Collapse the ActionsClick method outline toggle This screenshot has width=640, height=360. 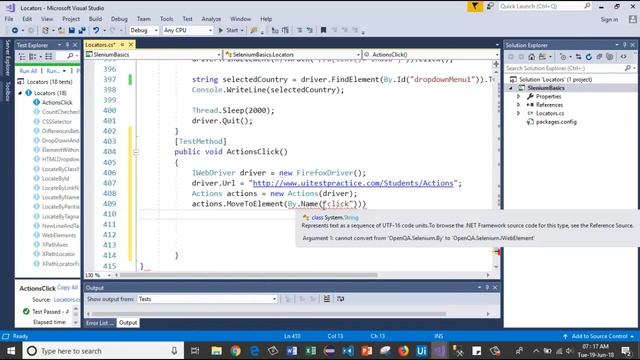[x=136, y=152]
